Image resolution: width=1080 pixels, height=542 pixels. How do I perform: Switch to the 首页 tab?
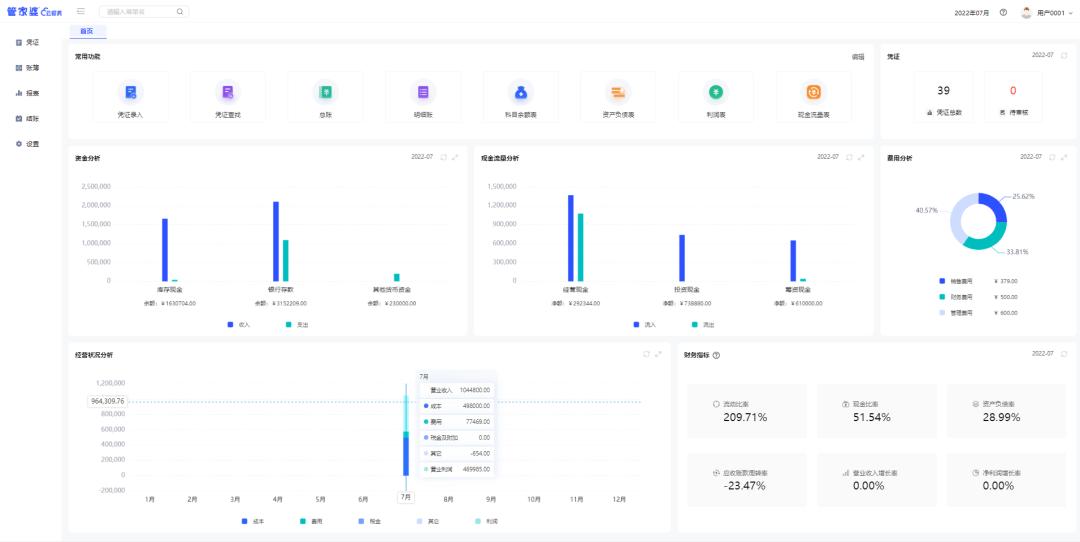coord(87,32)
